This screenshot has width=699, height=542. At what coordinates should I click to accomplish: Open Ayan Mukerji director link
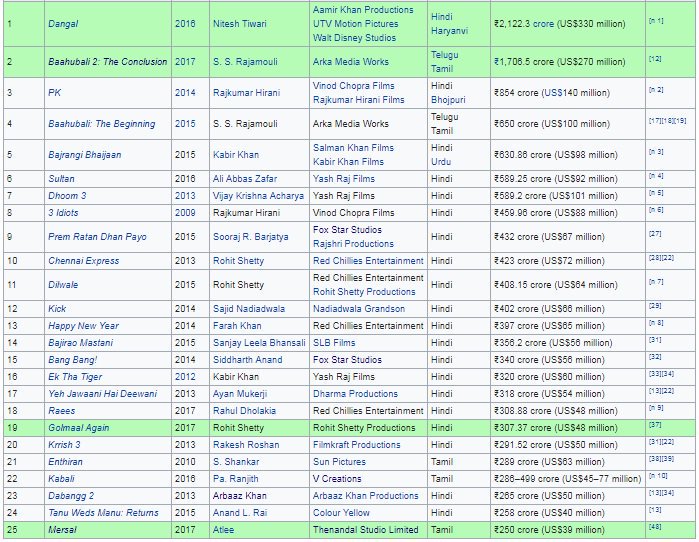tap(240, 394)
